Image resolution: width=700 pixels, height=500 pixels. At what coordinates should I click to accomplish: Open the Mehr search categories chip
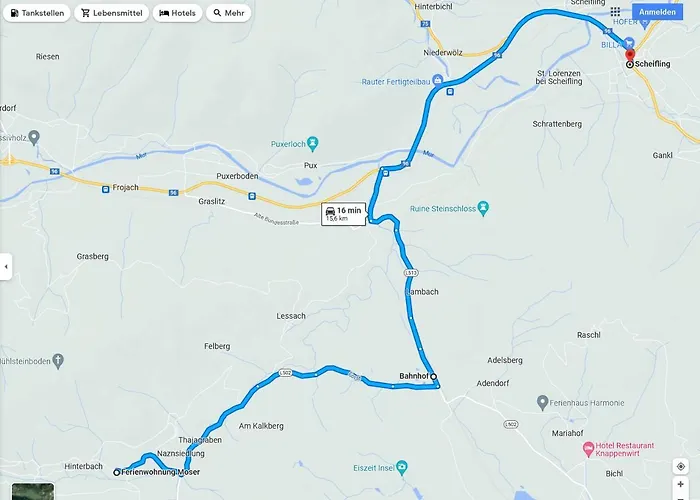[x=229, y=13]
